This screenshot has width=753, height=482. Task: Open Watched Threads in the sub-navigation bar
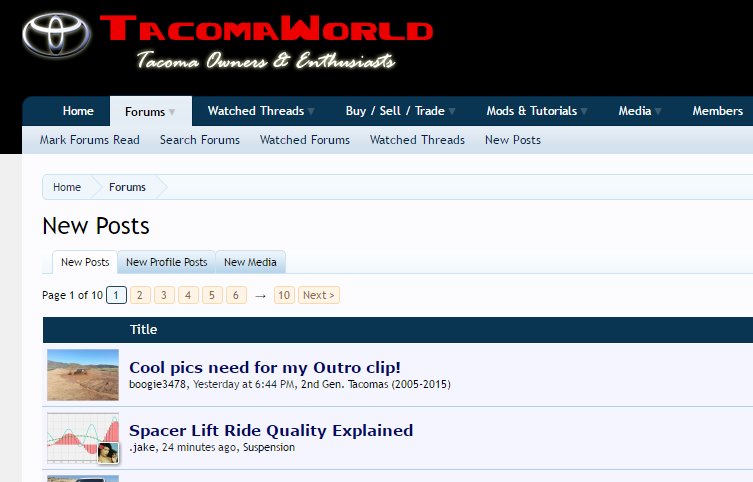[417, 140]
